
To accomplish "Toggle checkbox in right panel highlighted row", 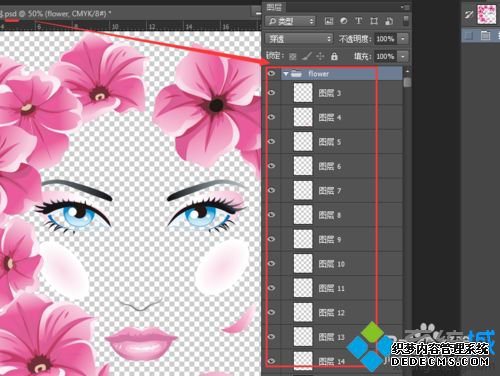I will (x=469, y=35).
